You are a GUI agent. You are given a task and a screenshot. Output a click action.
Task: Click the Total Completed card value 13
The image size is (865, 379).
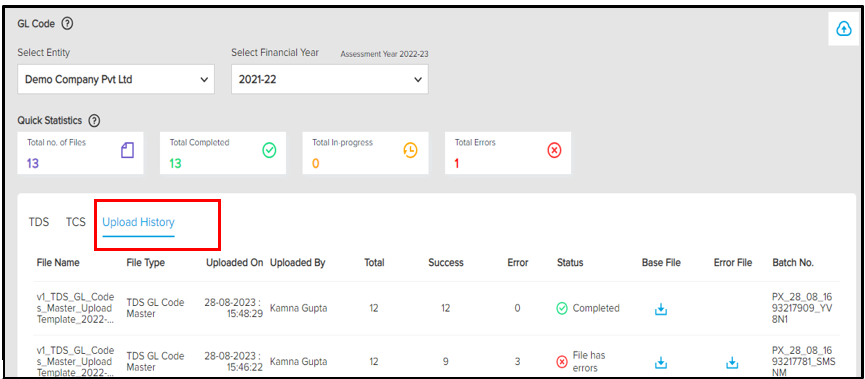[175, 163]
